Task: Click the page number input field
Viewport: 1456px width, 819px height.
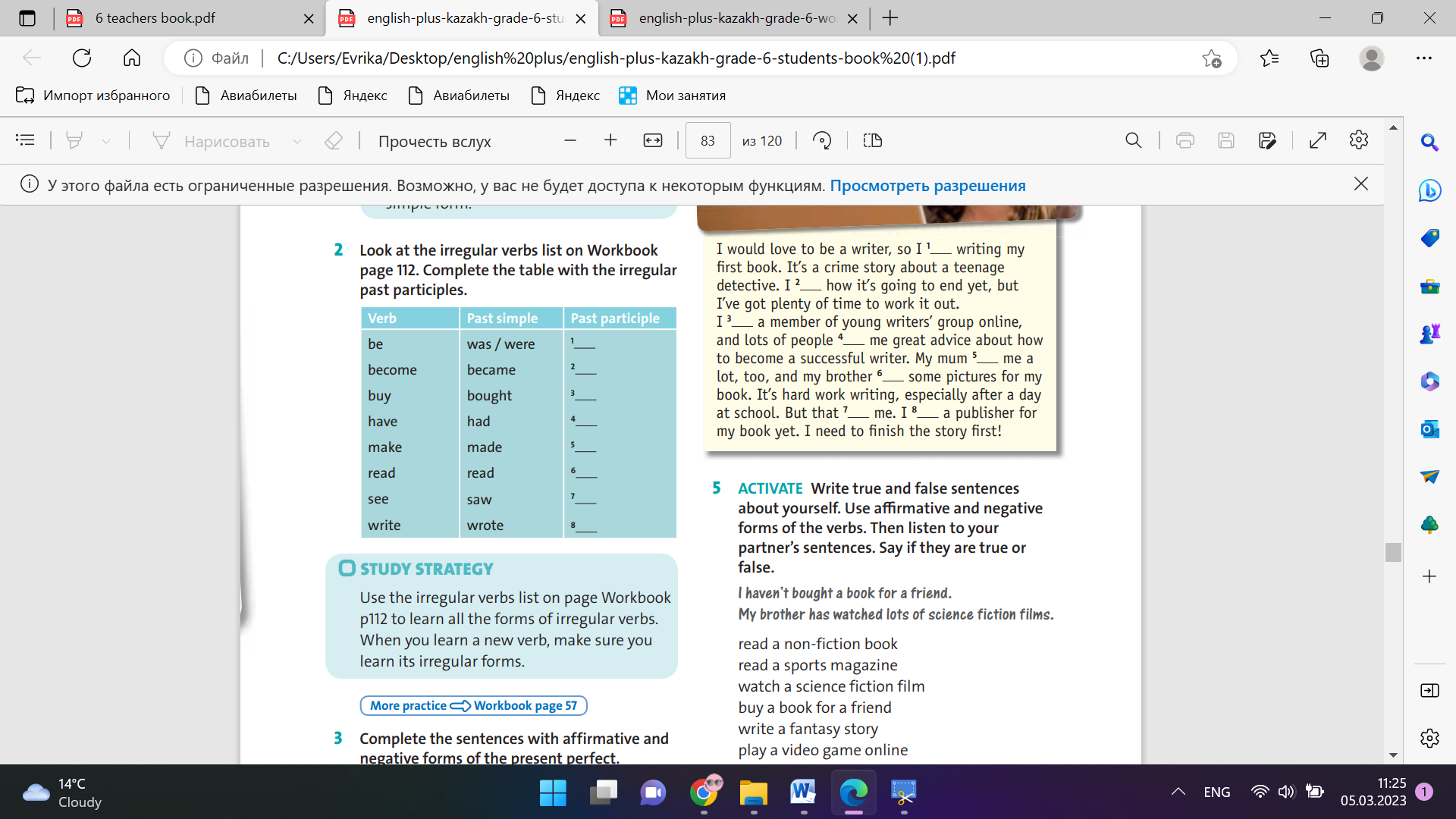Action: 708,140
